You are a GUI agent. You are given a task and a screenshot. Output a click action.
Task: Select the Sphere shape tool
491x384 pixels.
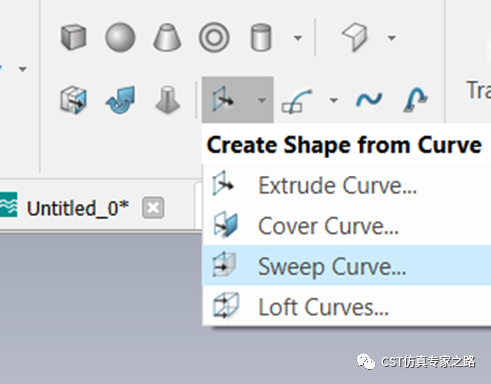(120, 37)
